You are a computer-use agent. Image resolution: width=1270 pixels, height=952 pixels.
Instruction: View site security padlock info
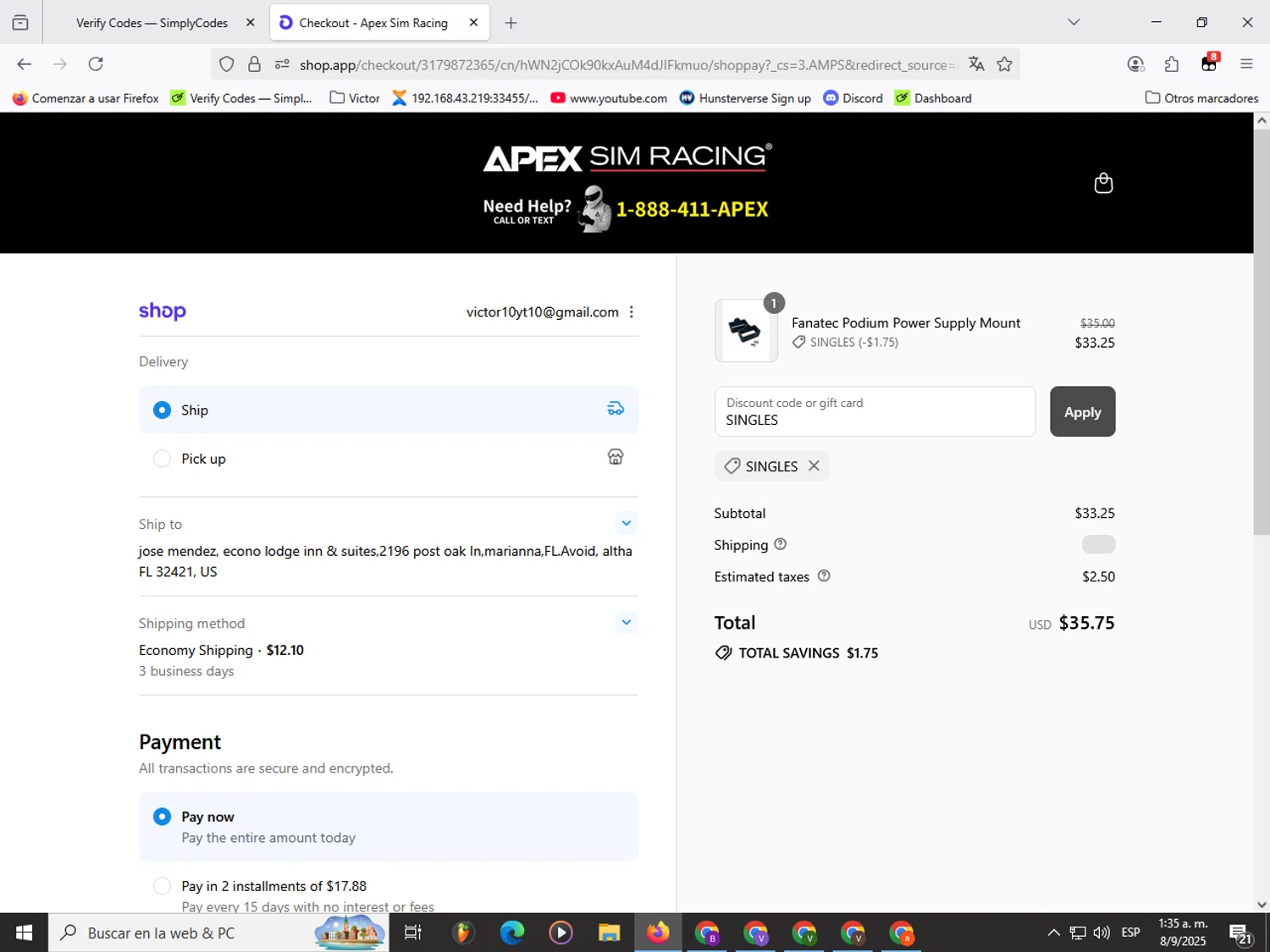[254, 64]
